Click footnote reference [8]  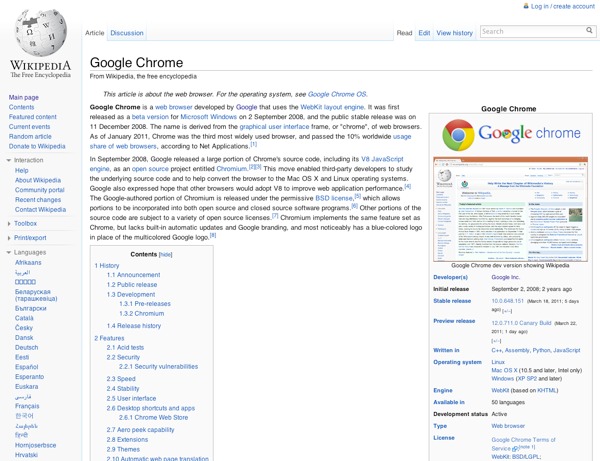(213, 235)
